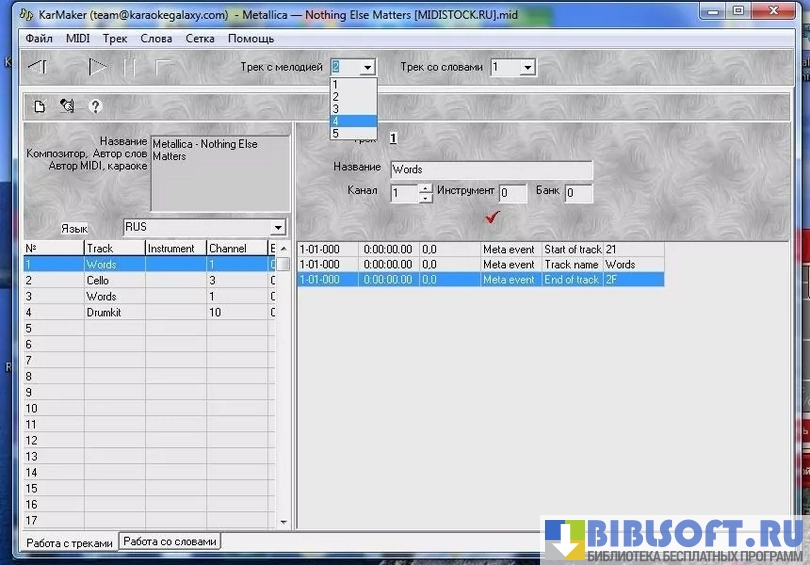Viewport: 810px width, 565px height.
Task: Click the pause playback icon
Action: (129, 68)
